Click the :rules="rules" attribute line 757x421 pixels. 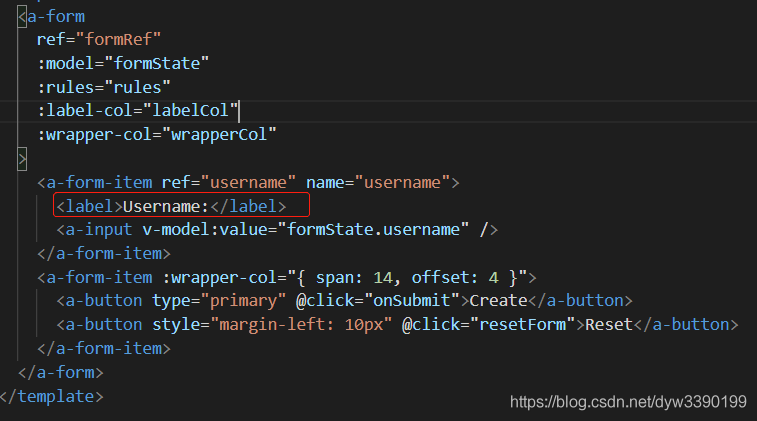104,87
